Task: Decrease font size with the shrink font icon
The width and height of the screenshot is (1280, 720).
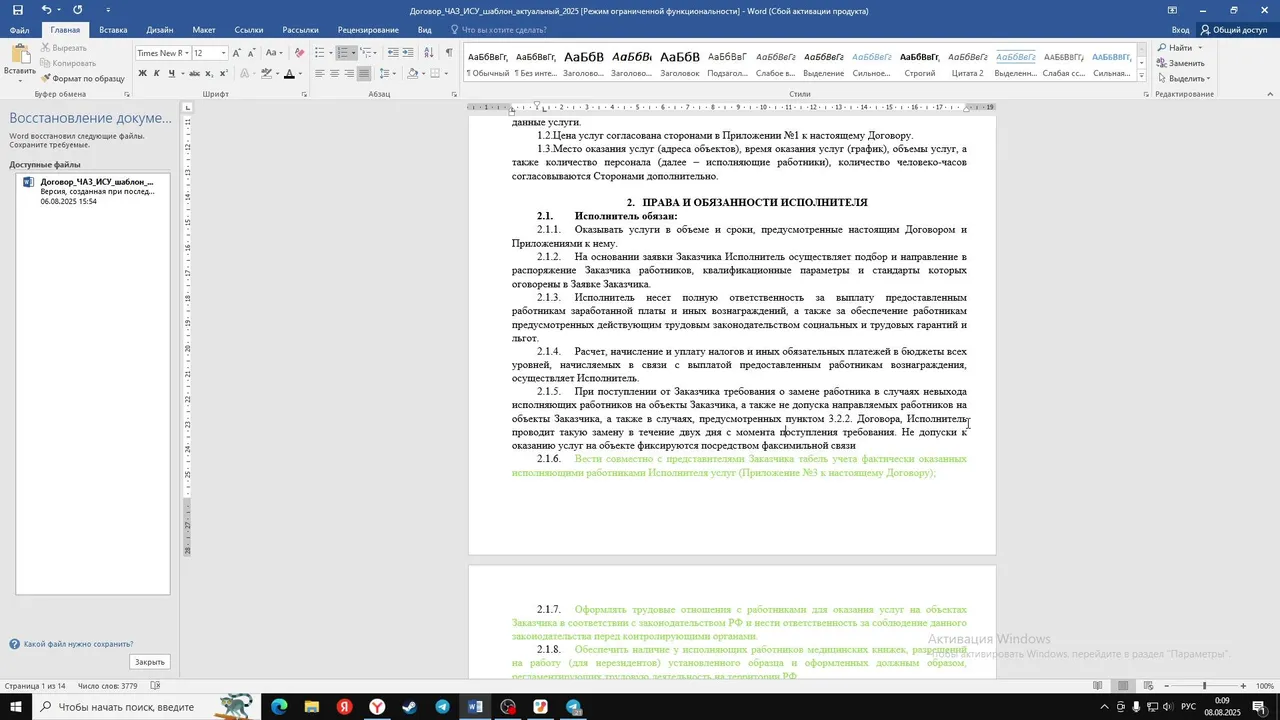Action: [x=251, y=53]
